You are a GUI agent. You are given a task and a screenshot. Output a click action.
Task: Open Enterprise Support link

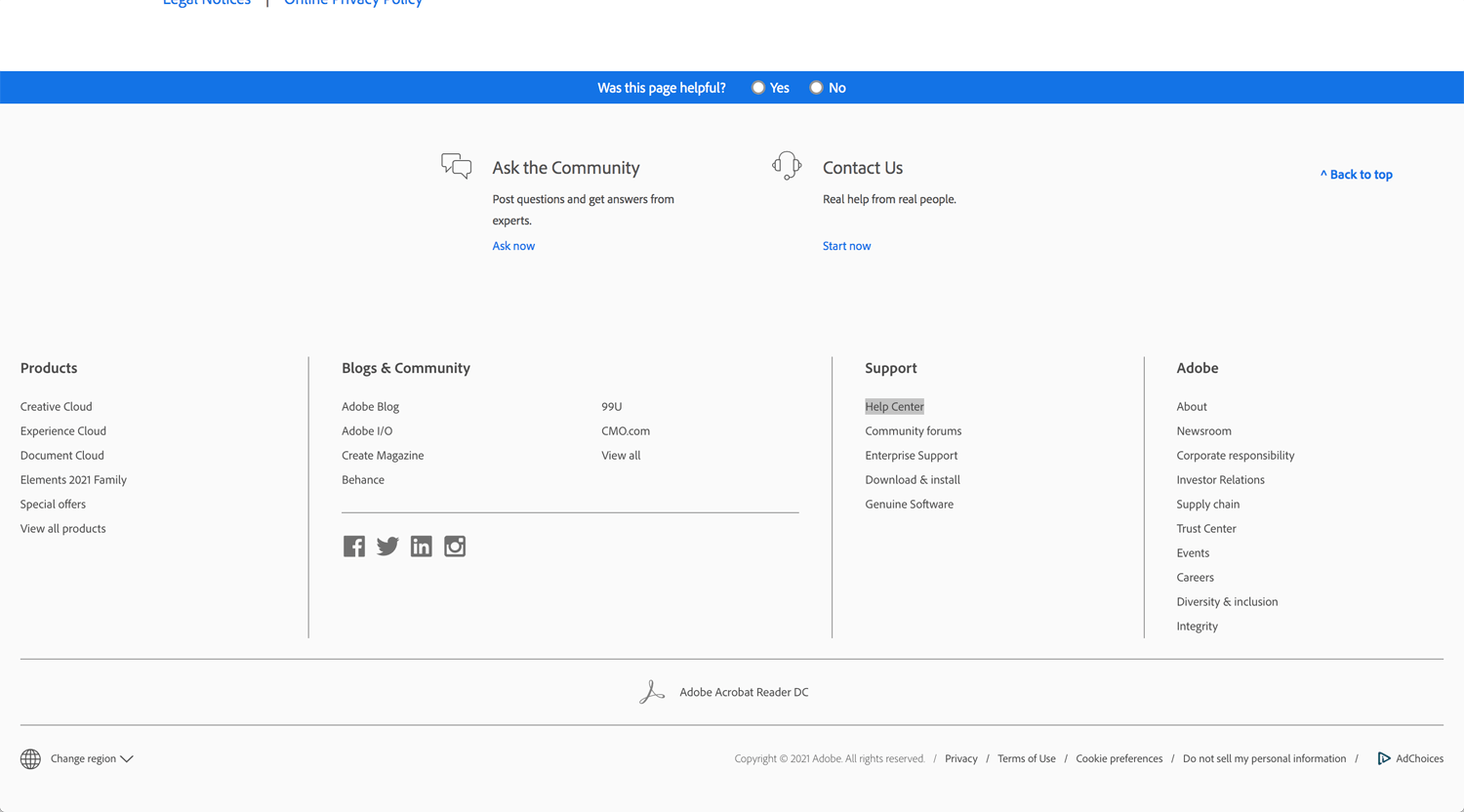pos(912,456)
